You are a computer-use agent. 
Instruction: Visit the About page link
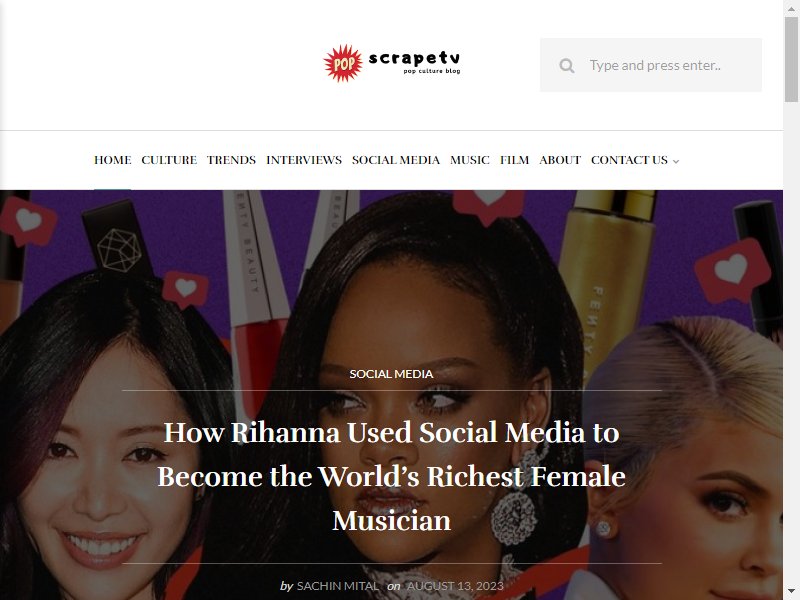(560, 160)
